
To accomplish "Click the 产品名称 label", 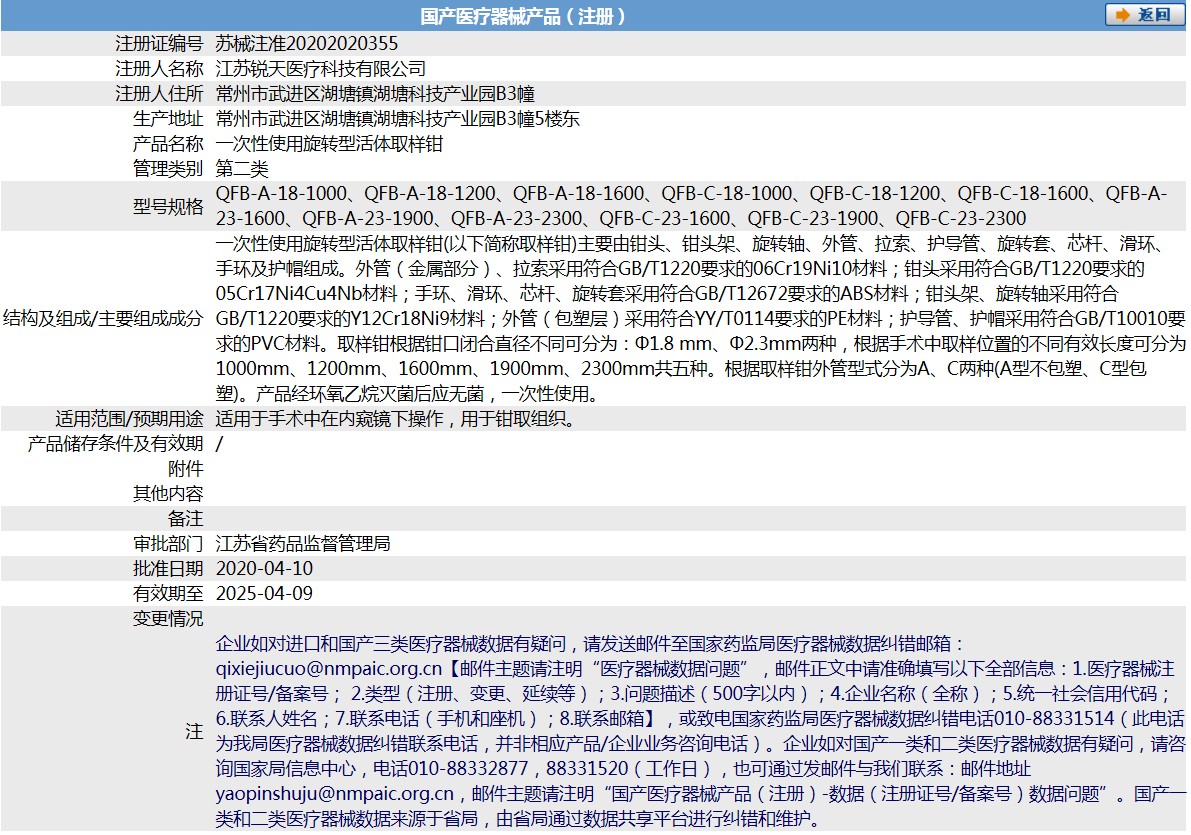I will [168, 144].
